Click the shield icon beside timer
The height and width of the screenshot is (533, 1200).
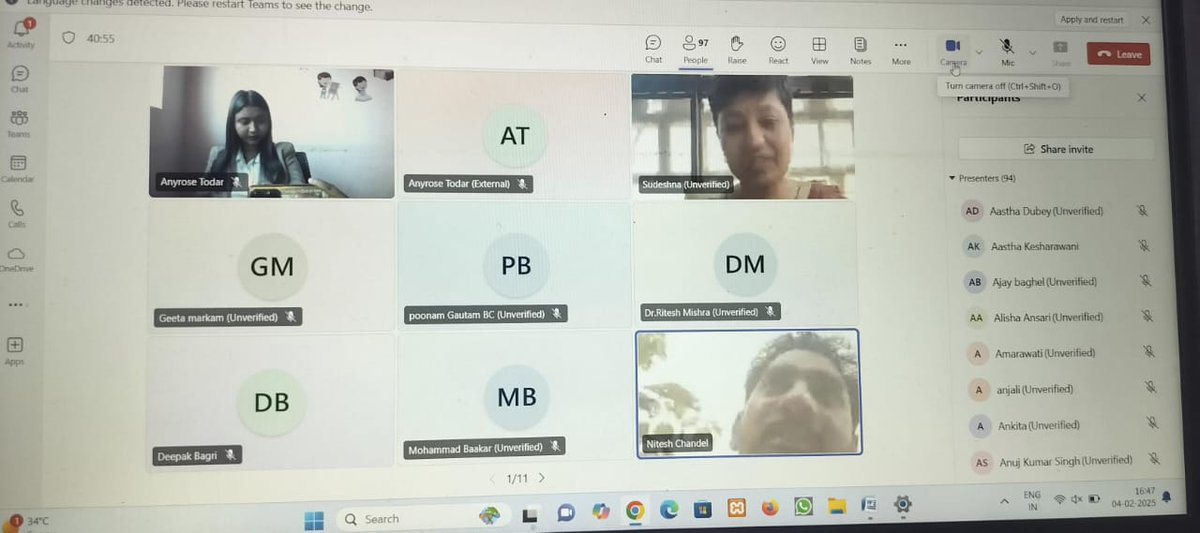point(68,38)
